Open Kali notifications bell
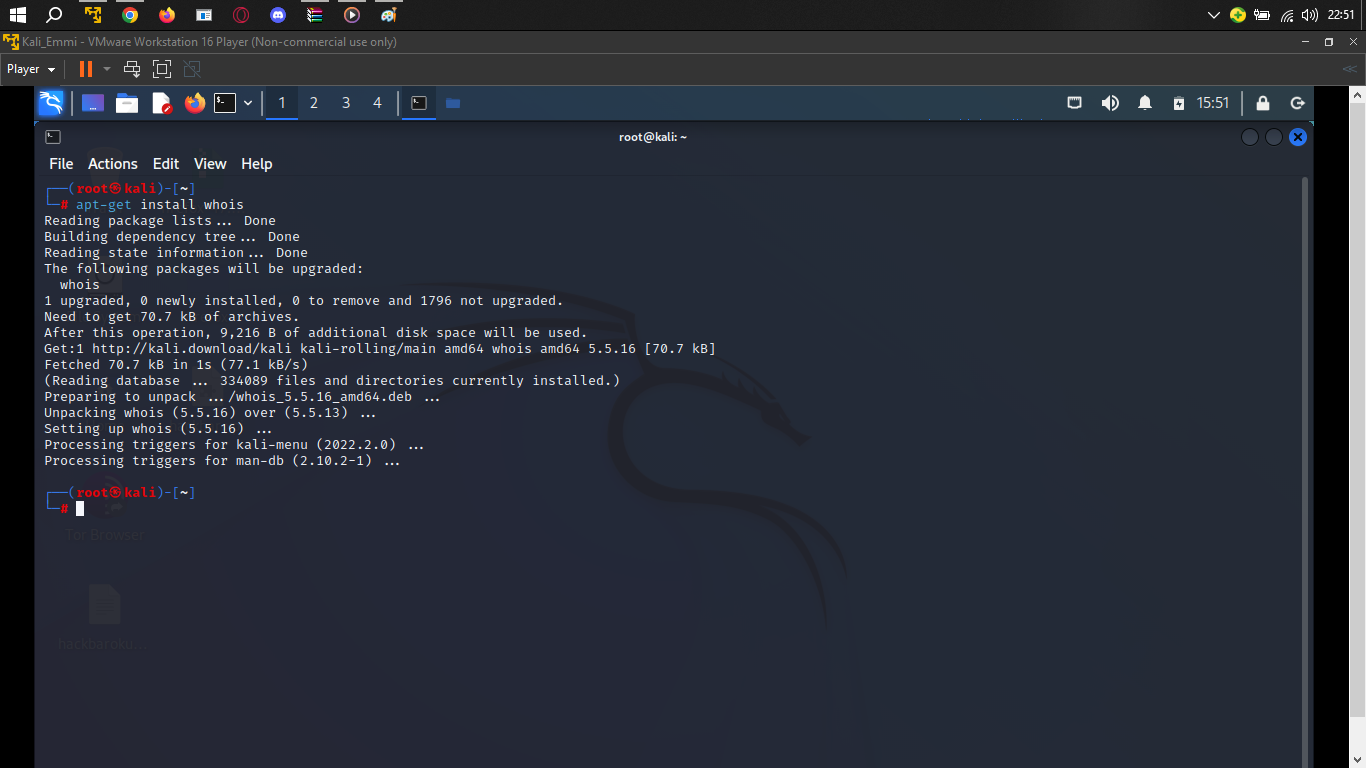The height and width of the screenshot is (768, 1366). (x=1145, y=103)
